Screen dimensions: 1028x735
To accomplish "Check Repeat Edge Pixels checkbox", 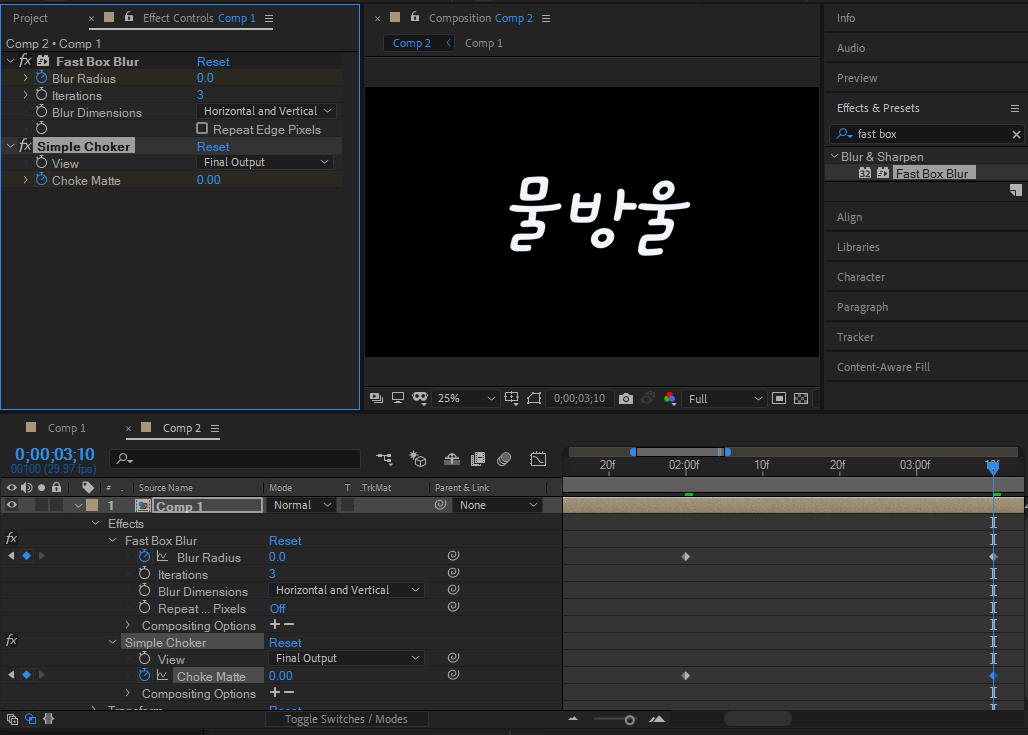I will click(202, 129).
